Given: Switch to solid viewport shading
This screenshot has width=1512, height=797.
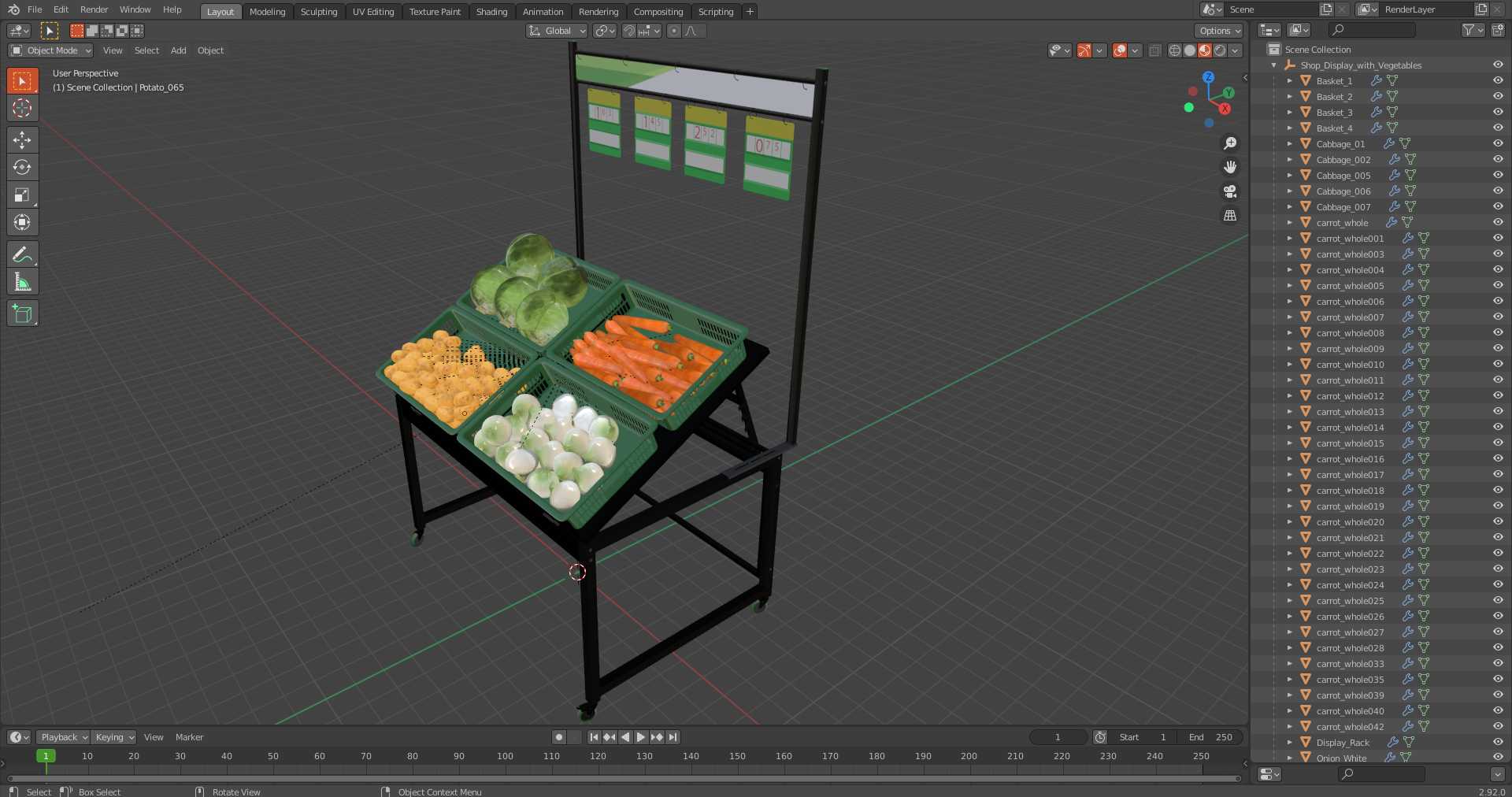Looking at the screenshot, I should (1190, 50).
